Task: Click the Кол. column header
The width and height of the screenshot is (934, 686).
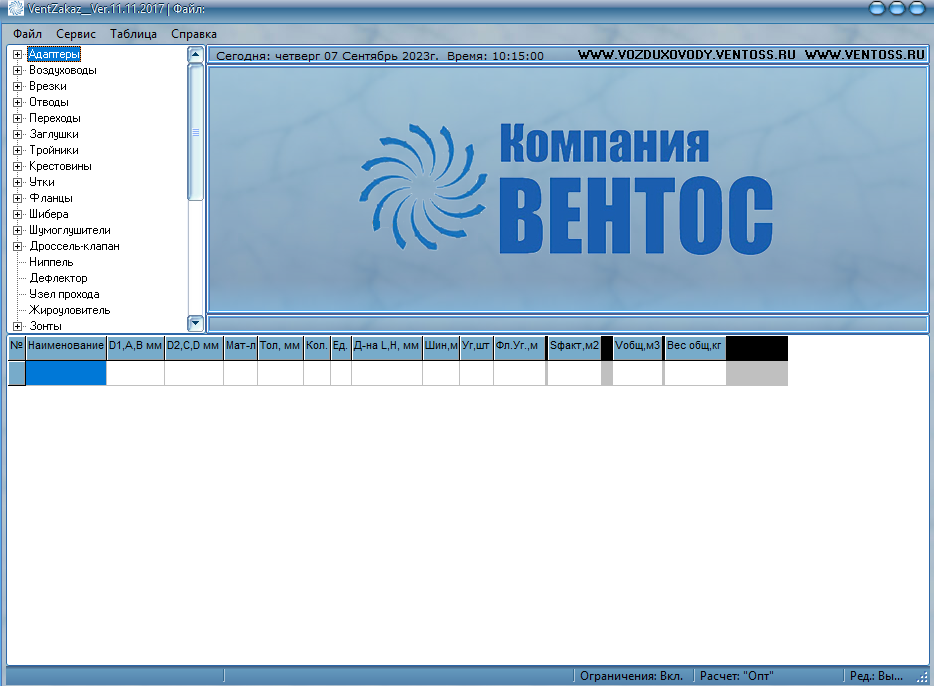Action: pos(317,348)
